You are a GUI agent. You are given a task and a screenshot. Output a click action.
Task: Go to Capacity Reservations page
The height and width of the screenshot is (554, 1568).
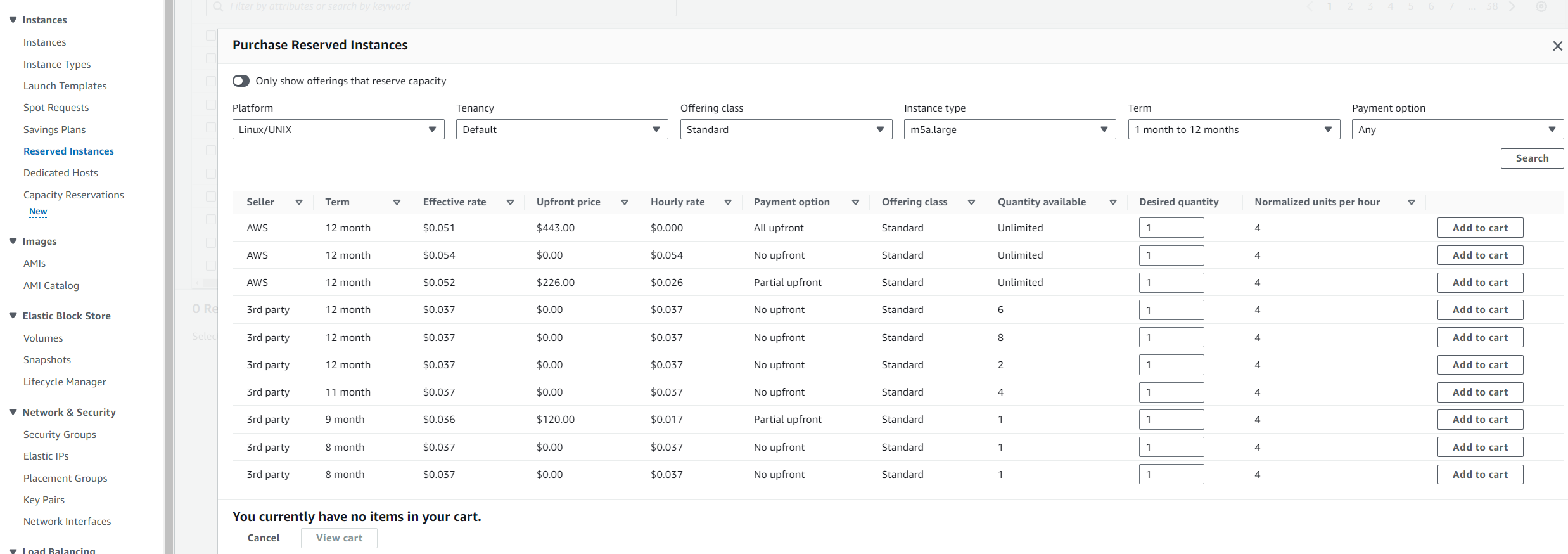point(73,195)
